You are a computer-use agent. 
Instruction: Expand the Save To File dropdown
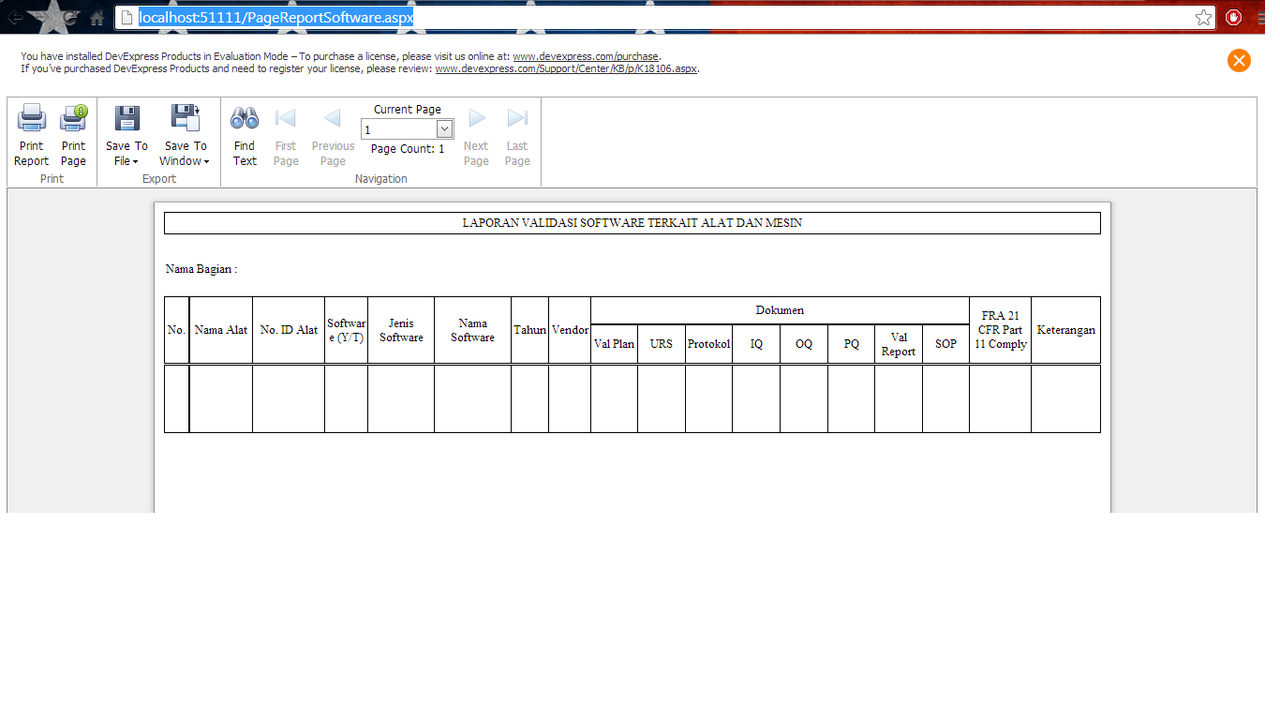(126, 154)
